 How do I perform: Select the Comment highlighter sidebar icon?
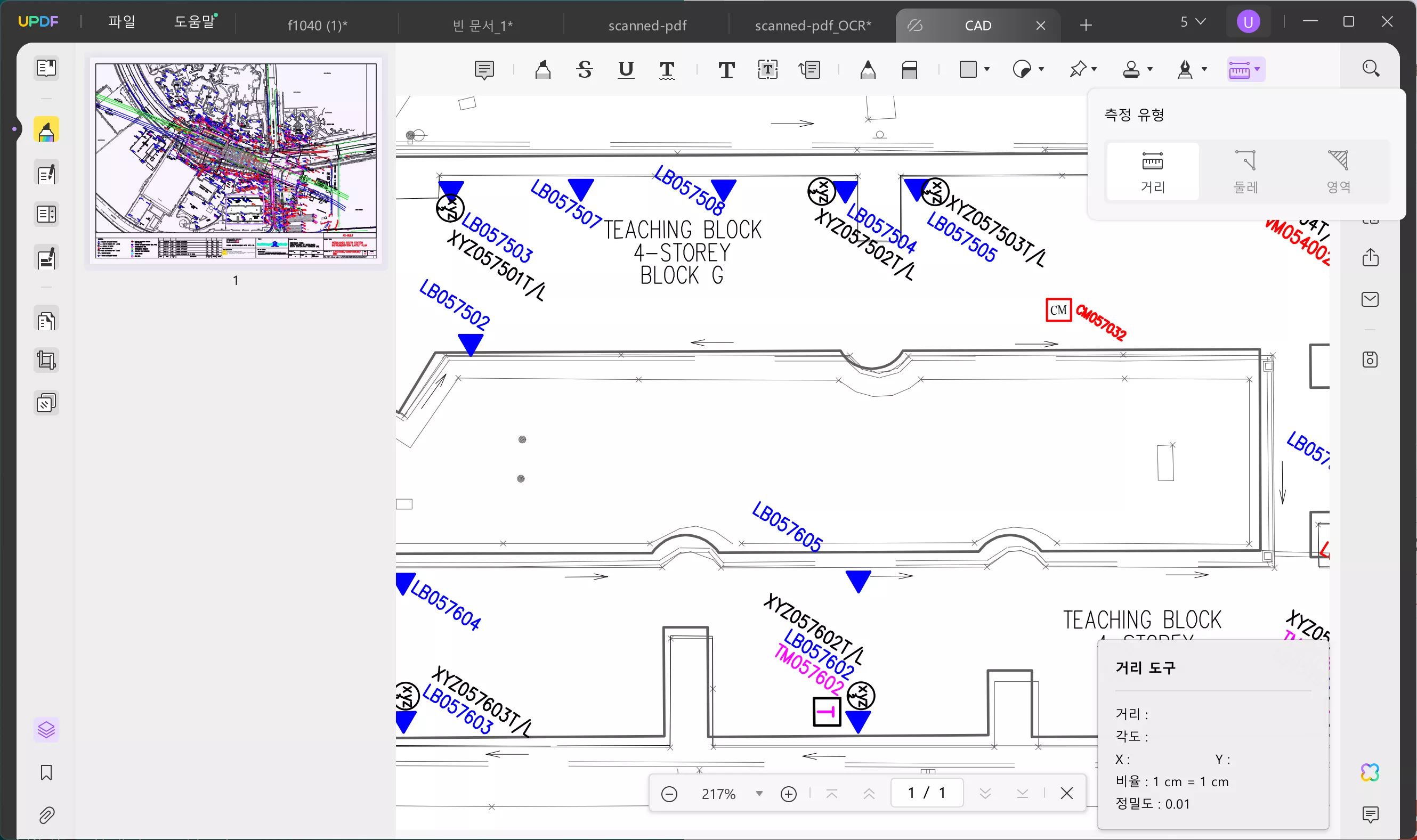[x=46, y=130]
